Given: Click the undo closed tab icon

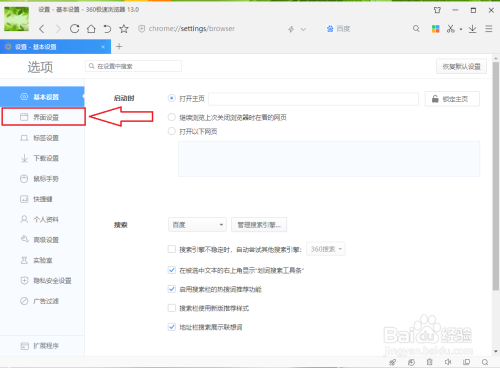Looking at the screenshot, I should (x=107, y=29).
